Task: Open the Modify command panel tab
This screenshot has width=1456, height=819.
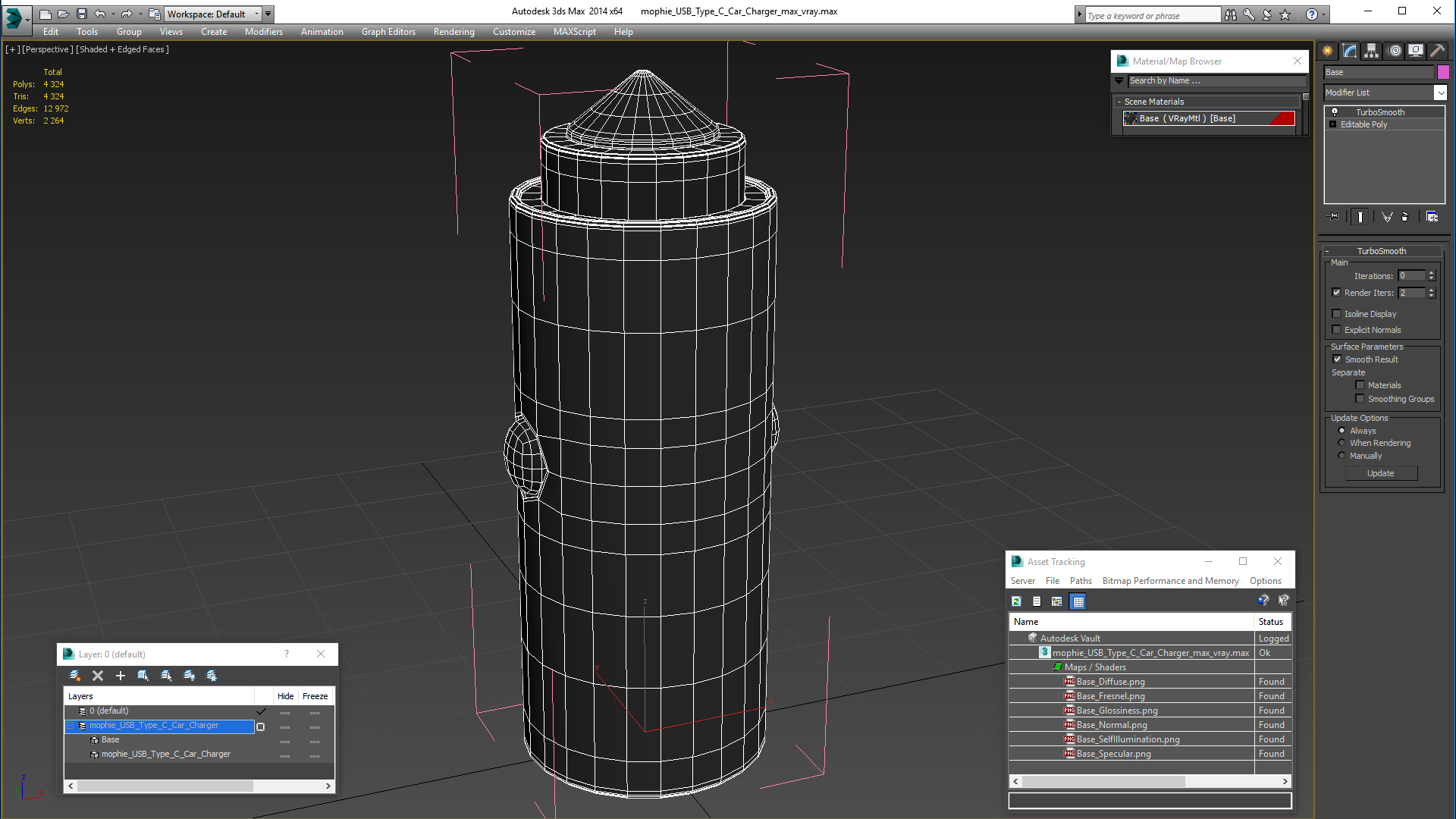Action: (1350, 51)
